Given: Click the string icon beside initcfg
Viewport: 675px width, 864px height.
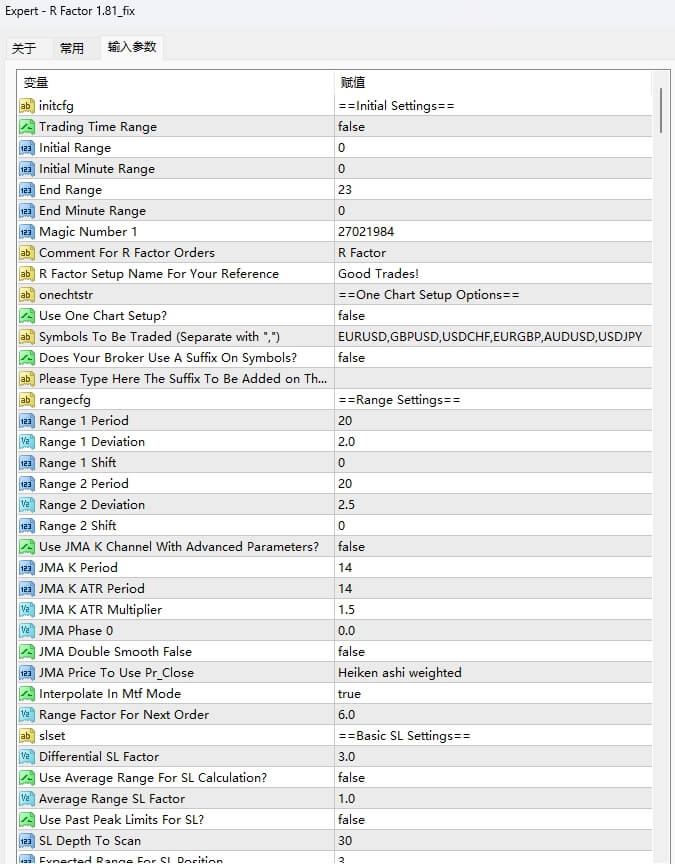Looking at the screenshot, I should (26, 106).
